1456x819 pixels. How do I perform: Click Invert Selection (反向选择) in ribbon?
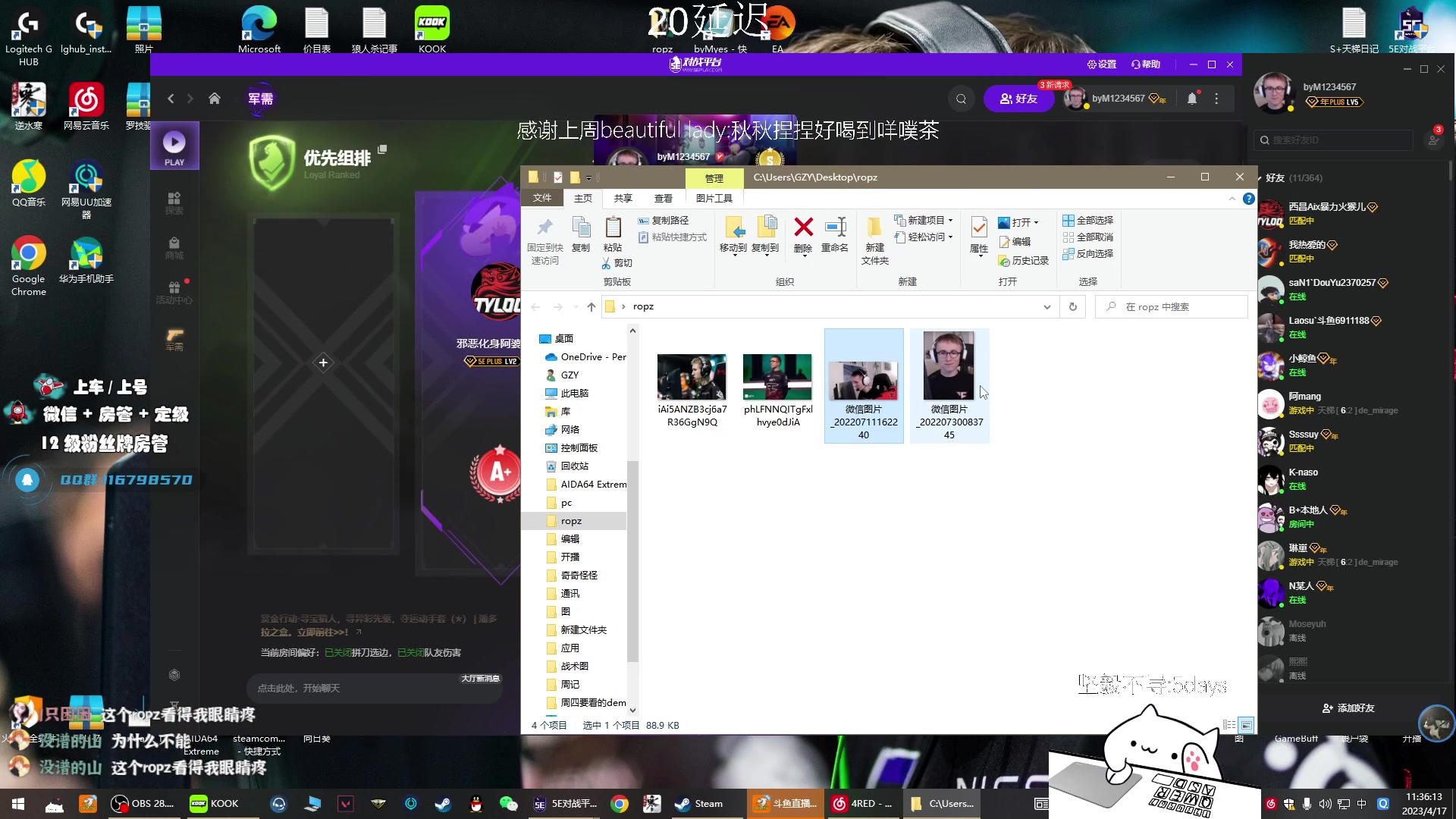click(1087, 254)
